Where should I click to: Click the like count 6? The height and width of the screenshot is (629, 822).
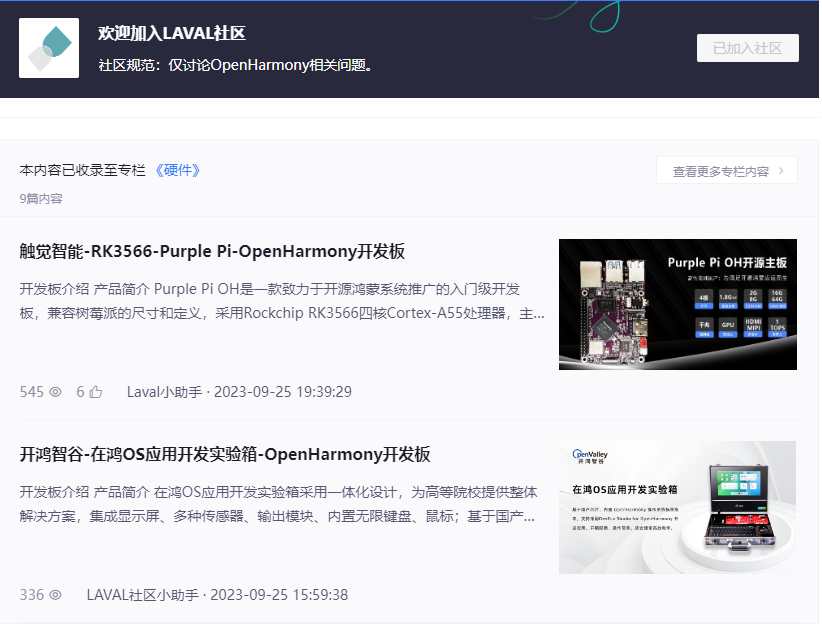coord(78,391)
